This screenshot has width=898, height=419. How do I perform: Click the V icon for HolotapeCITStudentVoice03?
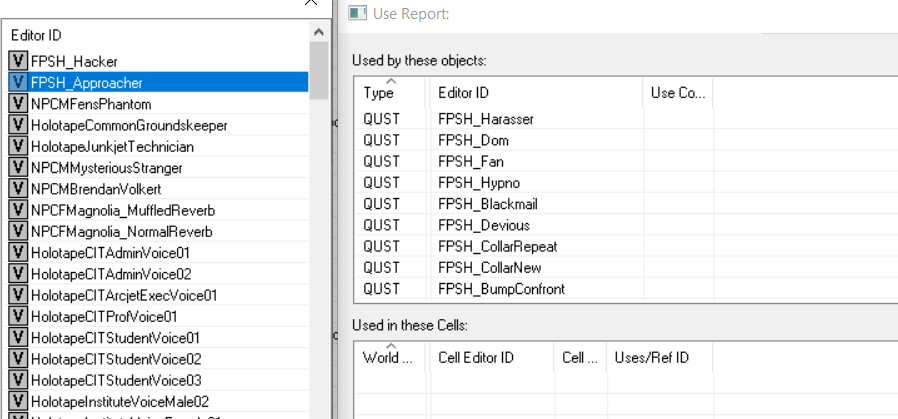pyautogui.click(x=18, y=379)
